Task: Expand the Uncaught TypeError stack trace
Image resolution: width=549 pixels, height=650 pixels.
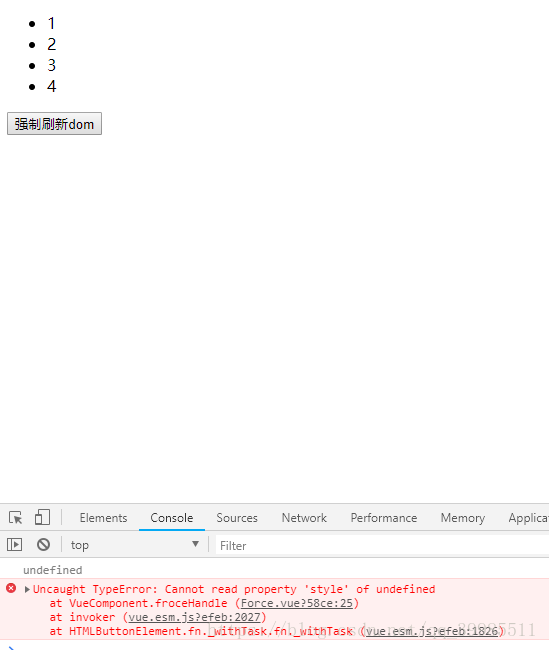Action: [x=27, y=589]
